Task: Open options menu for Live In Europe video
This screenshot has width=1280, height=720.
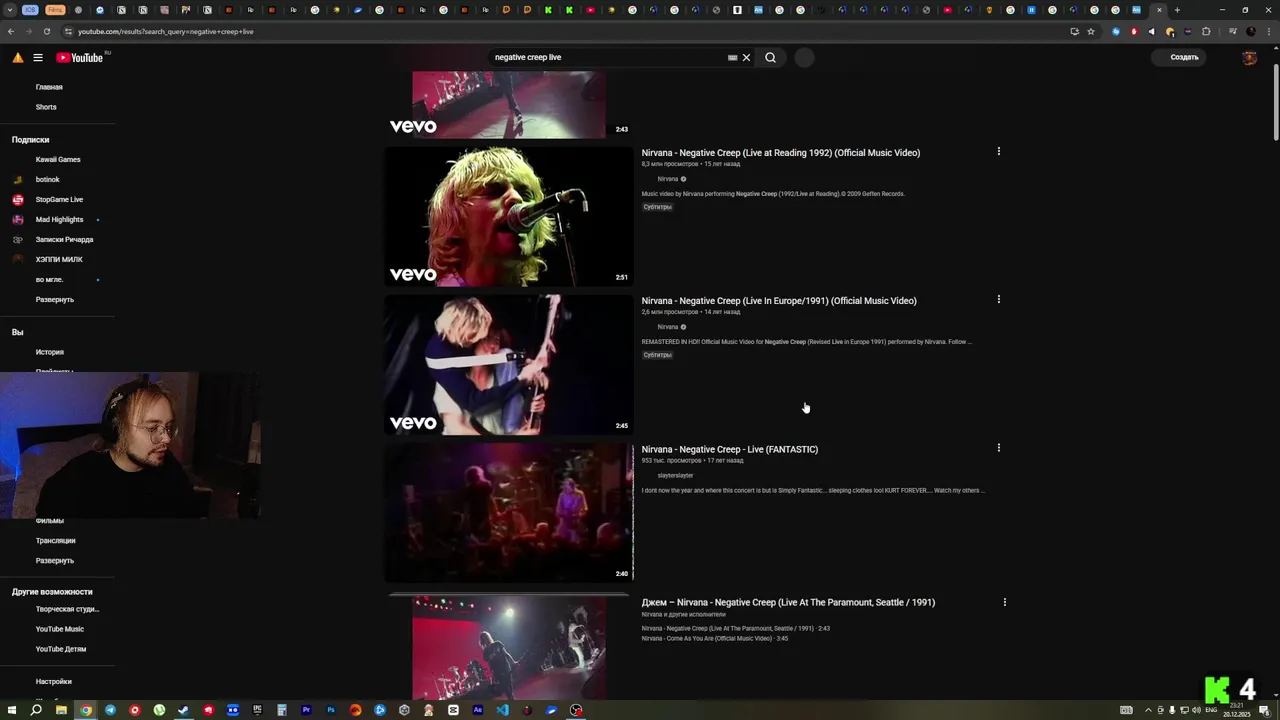Action: (x=998, y=299)
